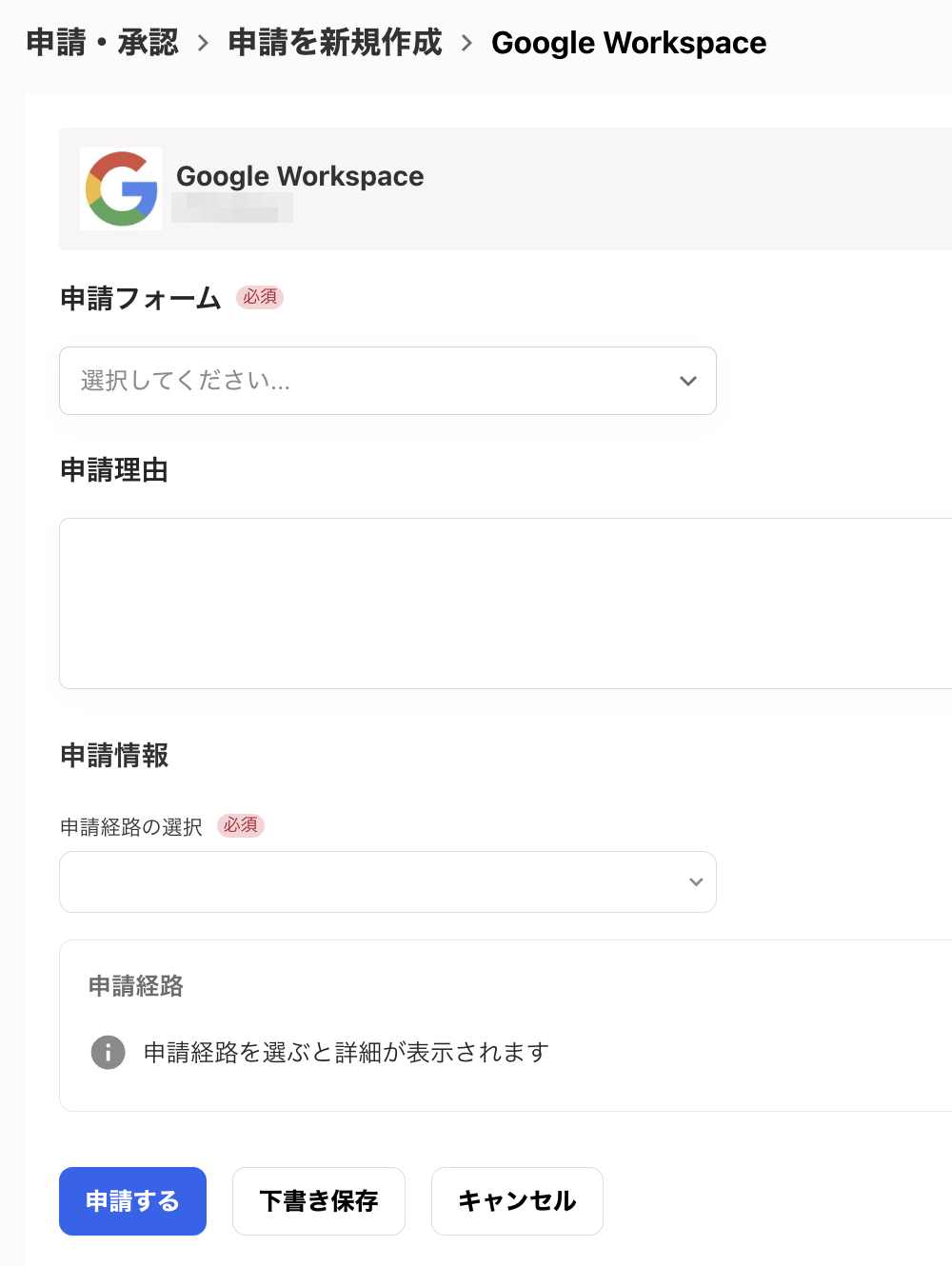Open the 申請経路の選択 dropdown
This screenshot has height=1266, width=952.
[x=387, y=881]
